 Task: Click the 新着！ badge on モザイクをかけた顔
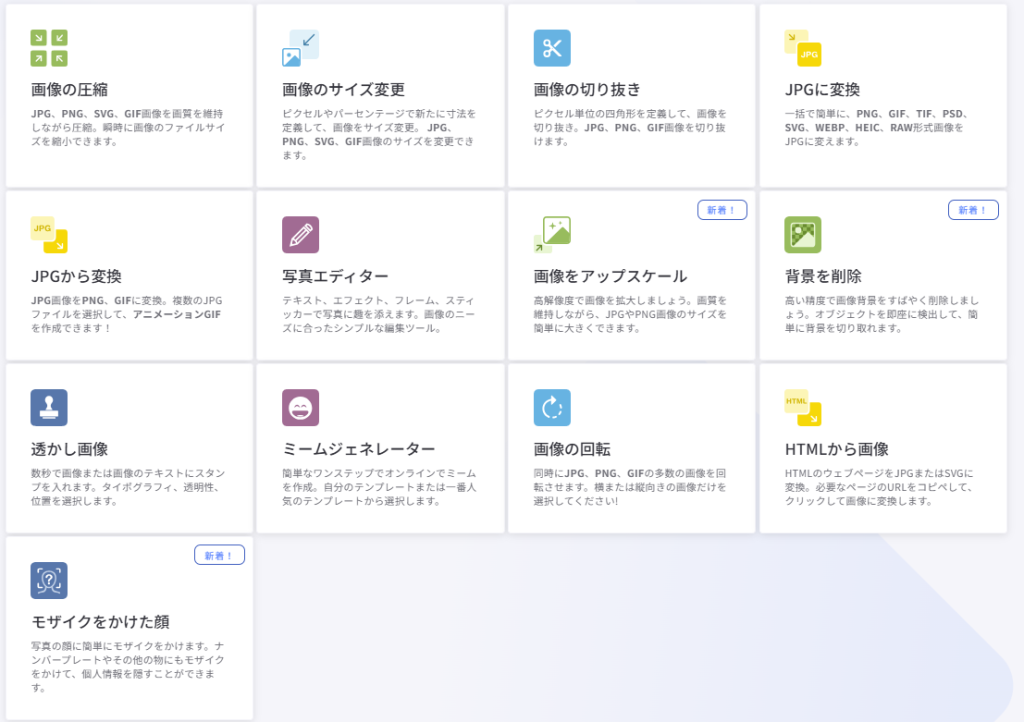point(219,555)
